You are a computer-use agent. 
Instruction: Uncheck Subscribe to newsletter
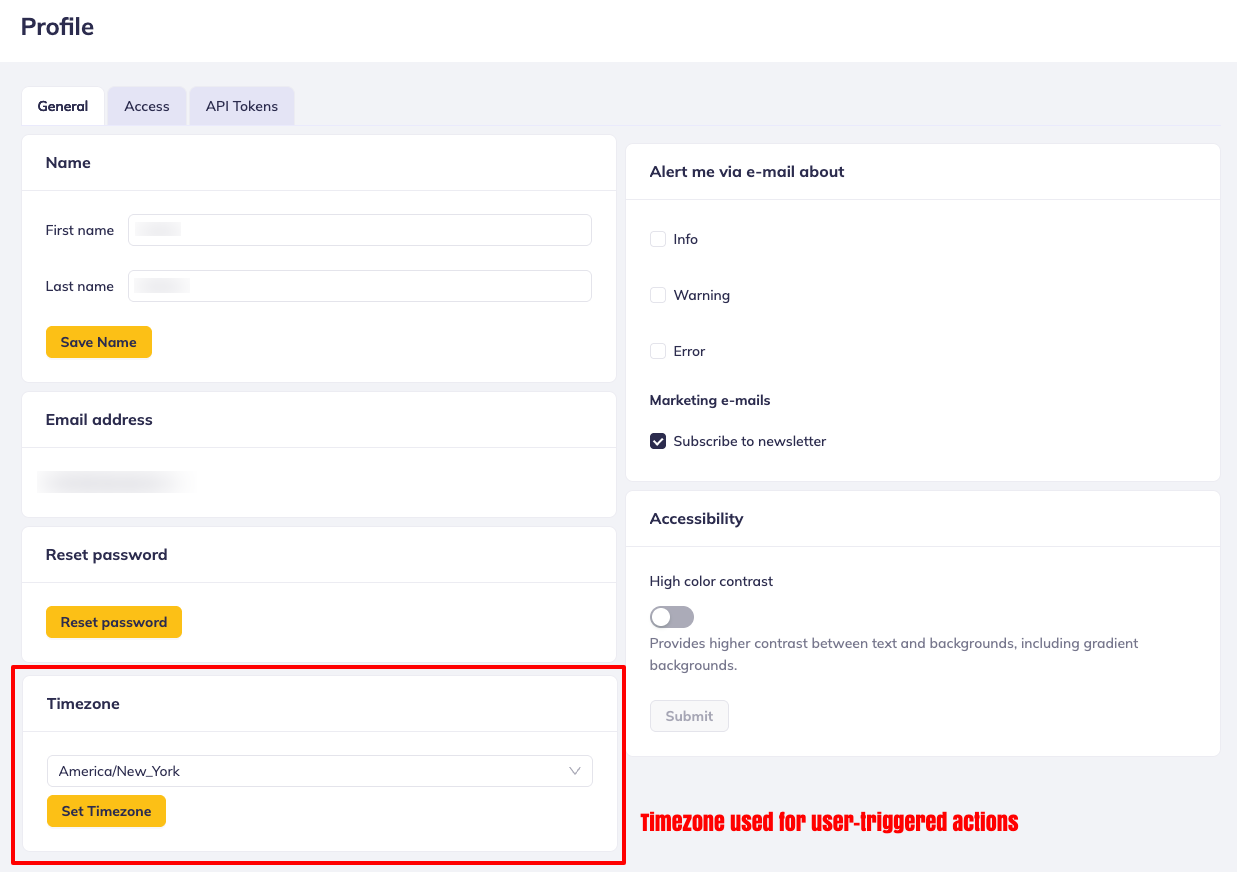pyautogui.click(x=658, y=441)
